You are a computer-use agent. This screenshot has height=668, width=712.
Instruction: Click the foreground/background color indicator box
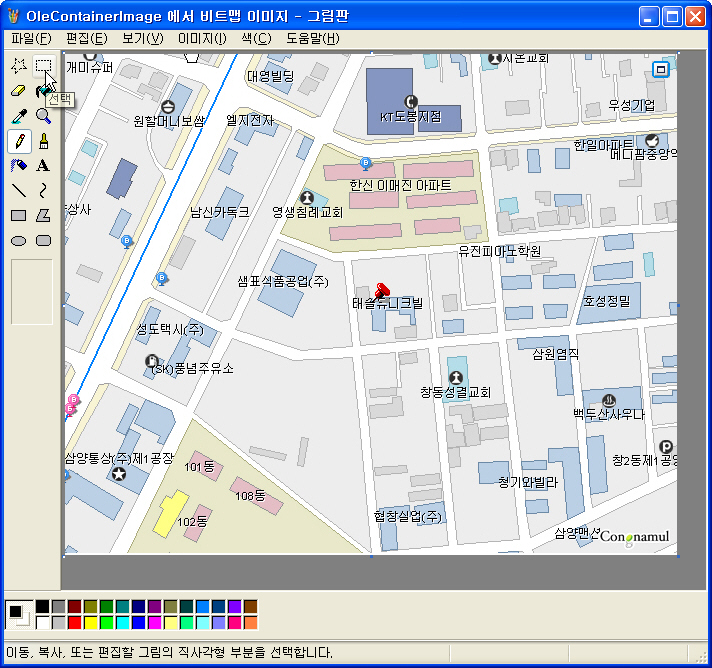pyautogui.click(x=19, y=615)
